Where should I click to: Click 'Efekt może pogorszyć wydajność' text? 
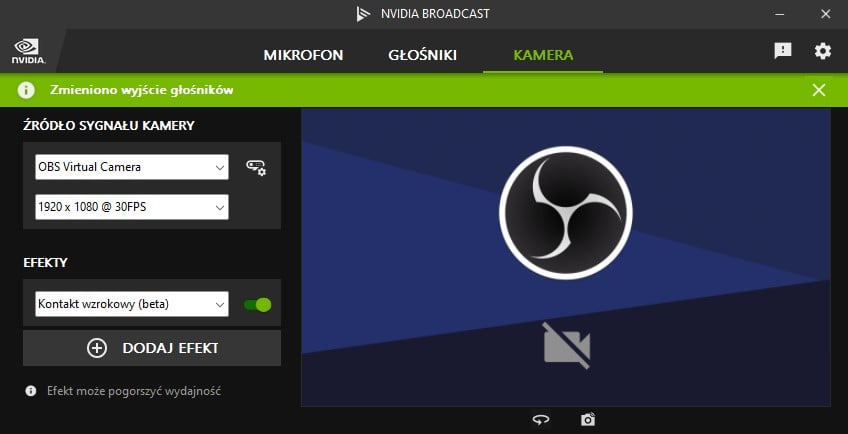click(x=134, y=391)
